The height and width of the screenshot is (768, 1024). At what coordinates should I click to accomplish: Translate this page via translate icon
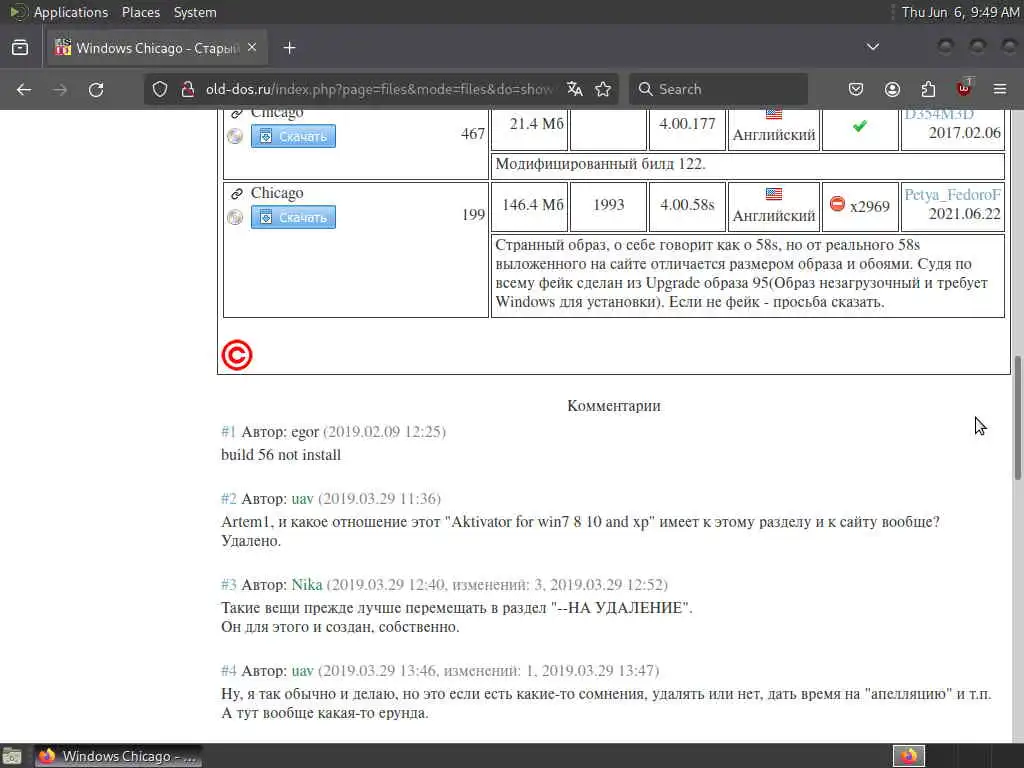575,89
